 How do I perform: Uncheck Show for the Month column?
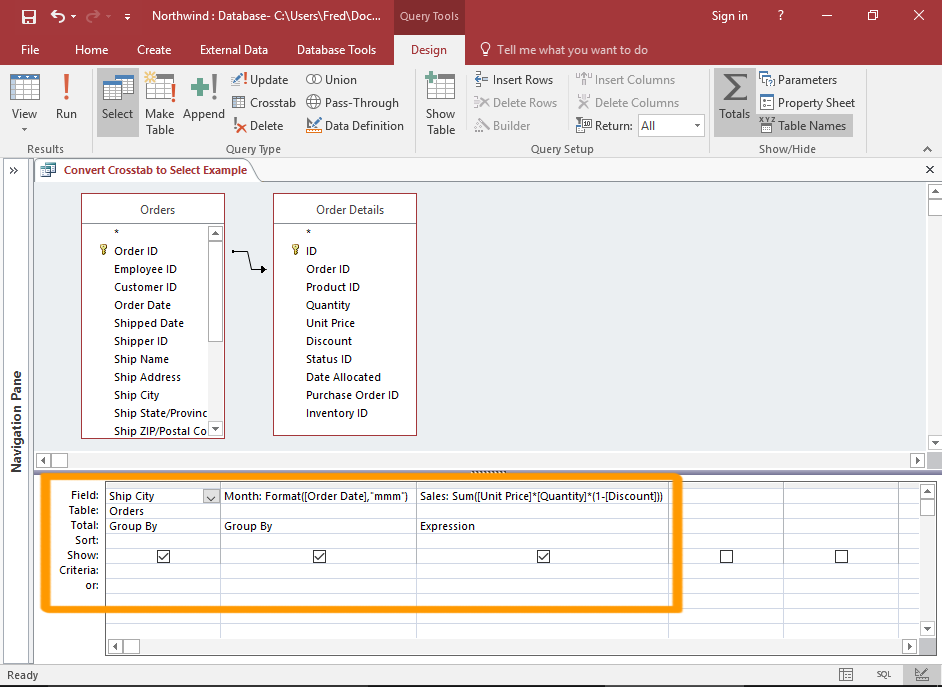(x=319, y=555)
